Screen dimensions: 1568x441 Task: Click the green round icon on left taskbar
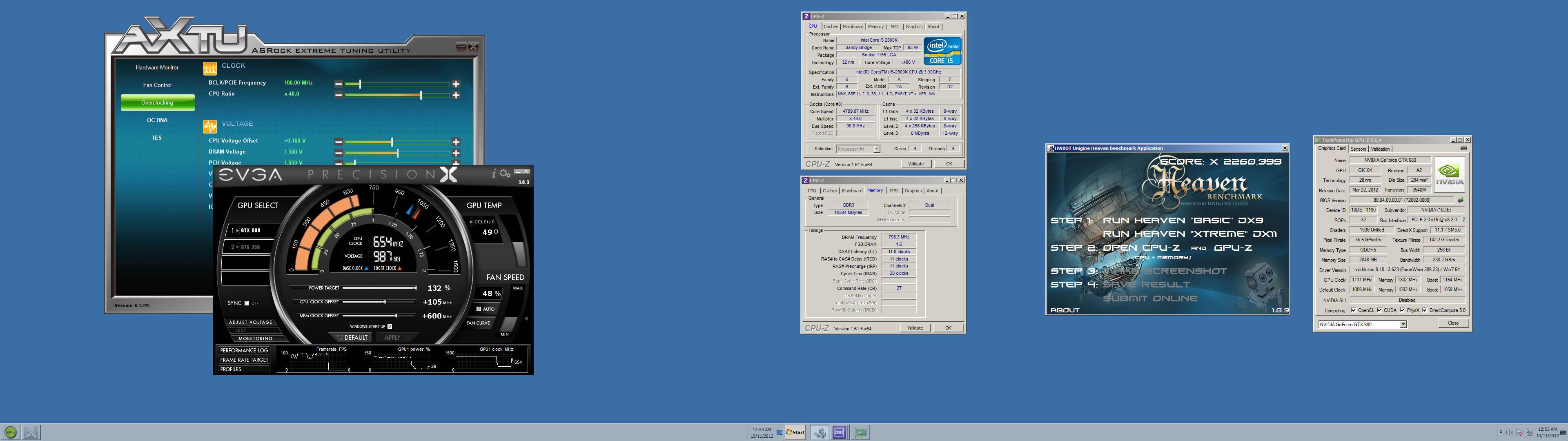10,432
